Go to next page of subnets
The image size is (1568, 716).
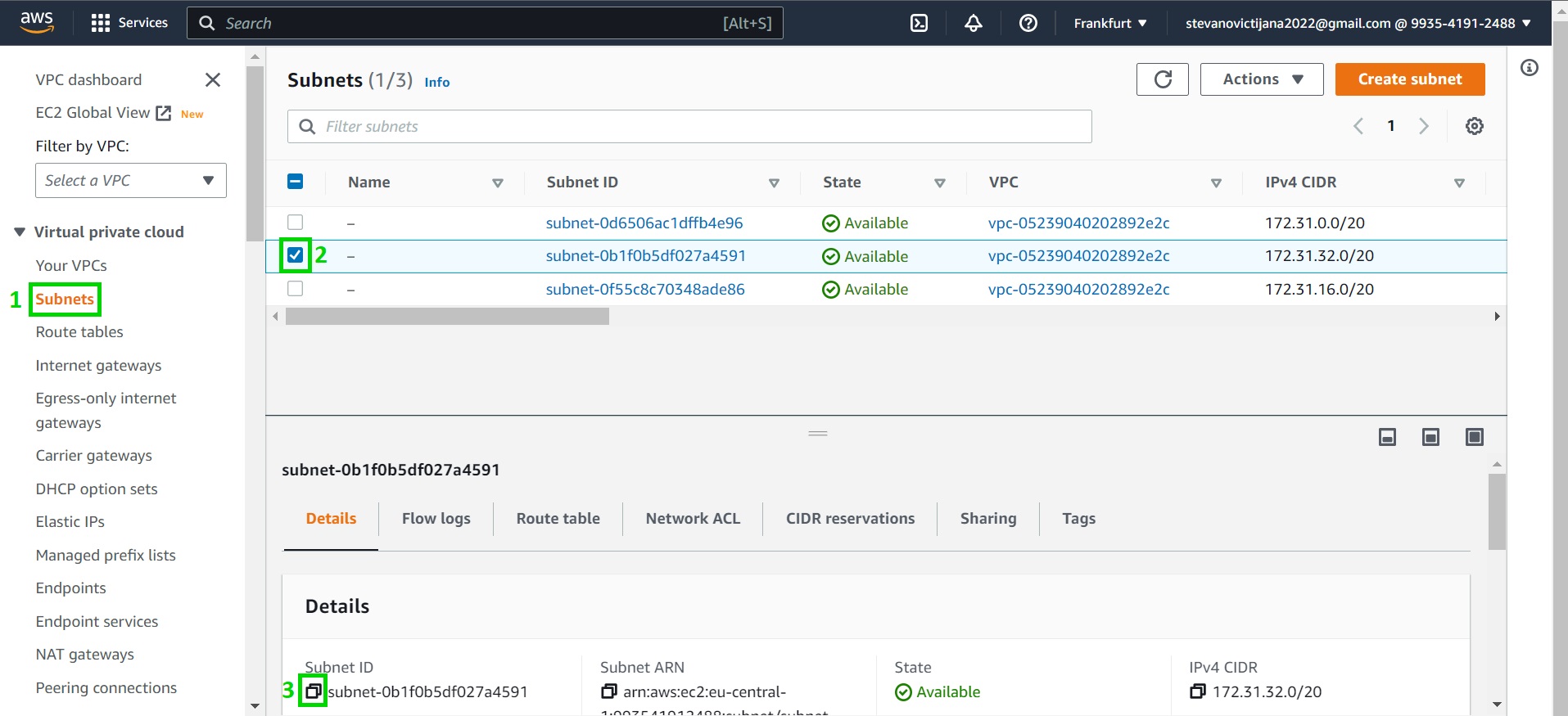1424,126
